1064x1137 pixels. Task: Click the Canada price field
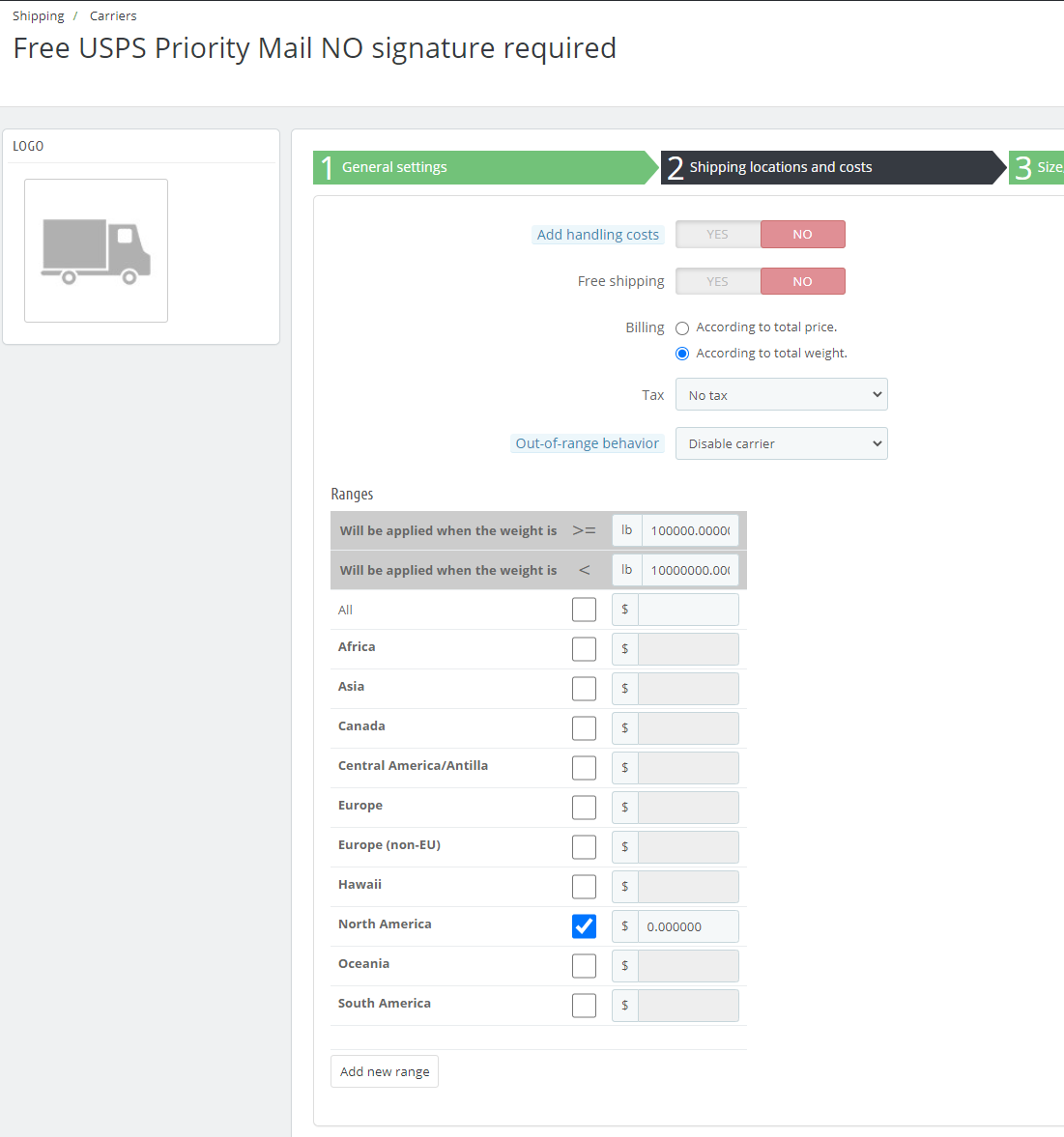click(x=688, y=728)
